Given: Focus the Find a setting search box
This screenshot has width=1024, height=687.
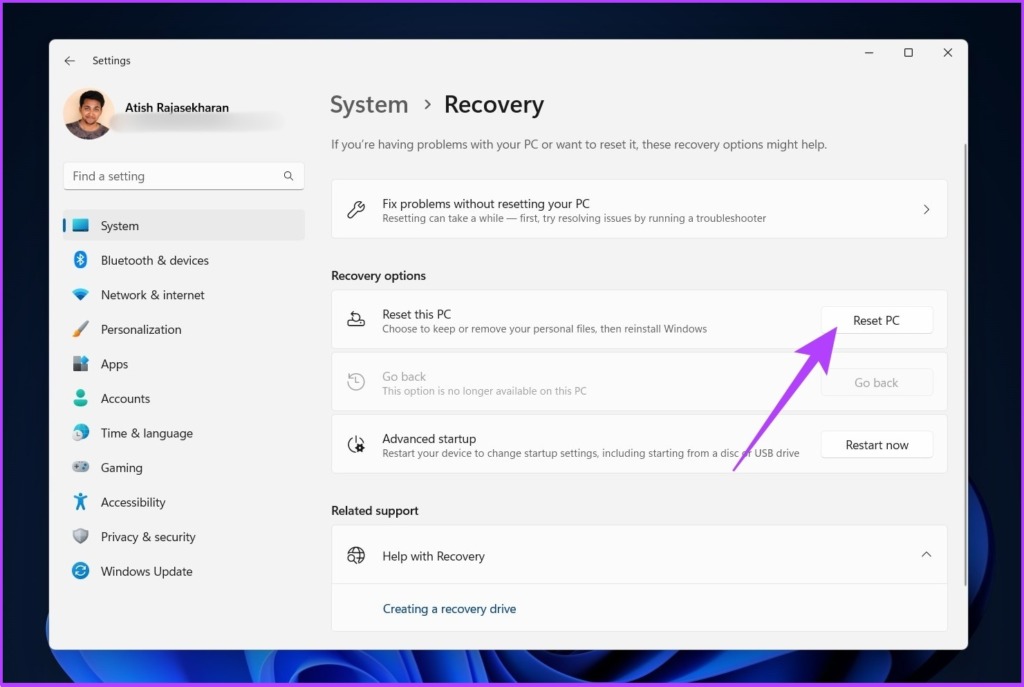Looking at the screenshot, I should [x=184, y=176].
